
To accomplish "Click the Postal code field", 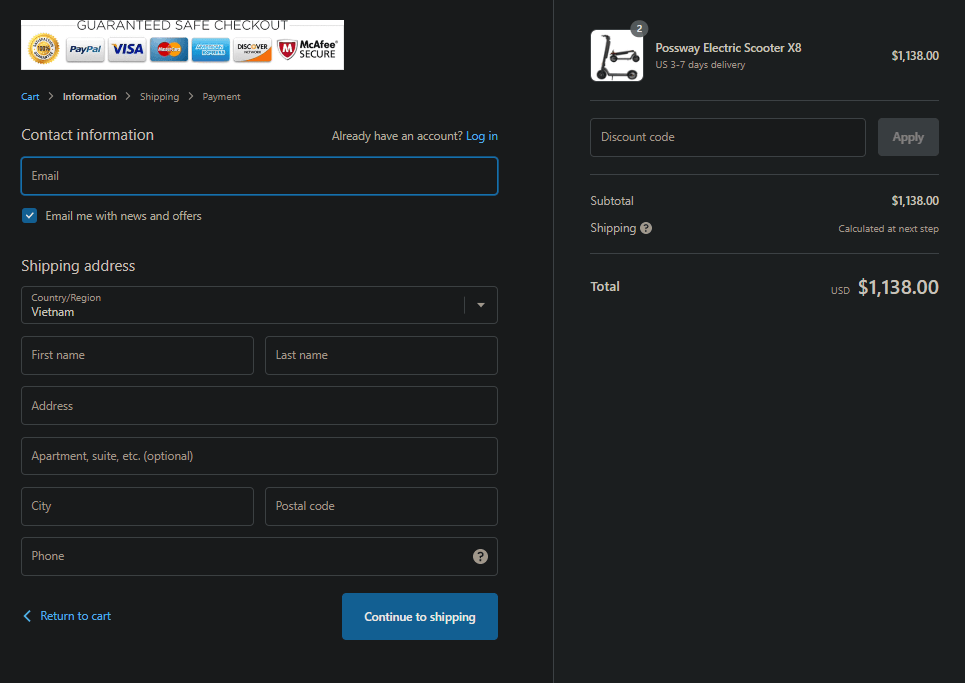I will 381,506.
